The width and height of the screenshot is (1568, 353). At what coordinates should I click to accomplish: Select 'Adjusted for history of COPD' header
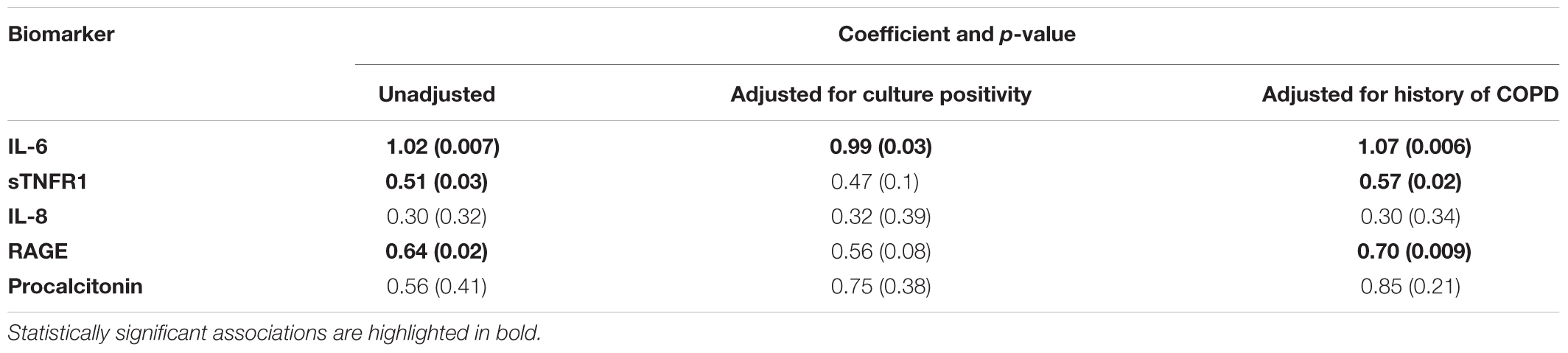[1410, 94]
